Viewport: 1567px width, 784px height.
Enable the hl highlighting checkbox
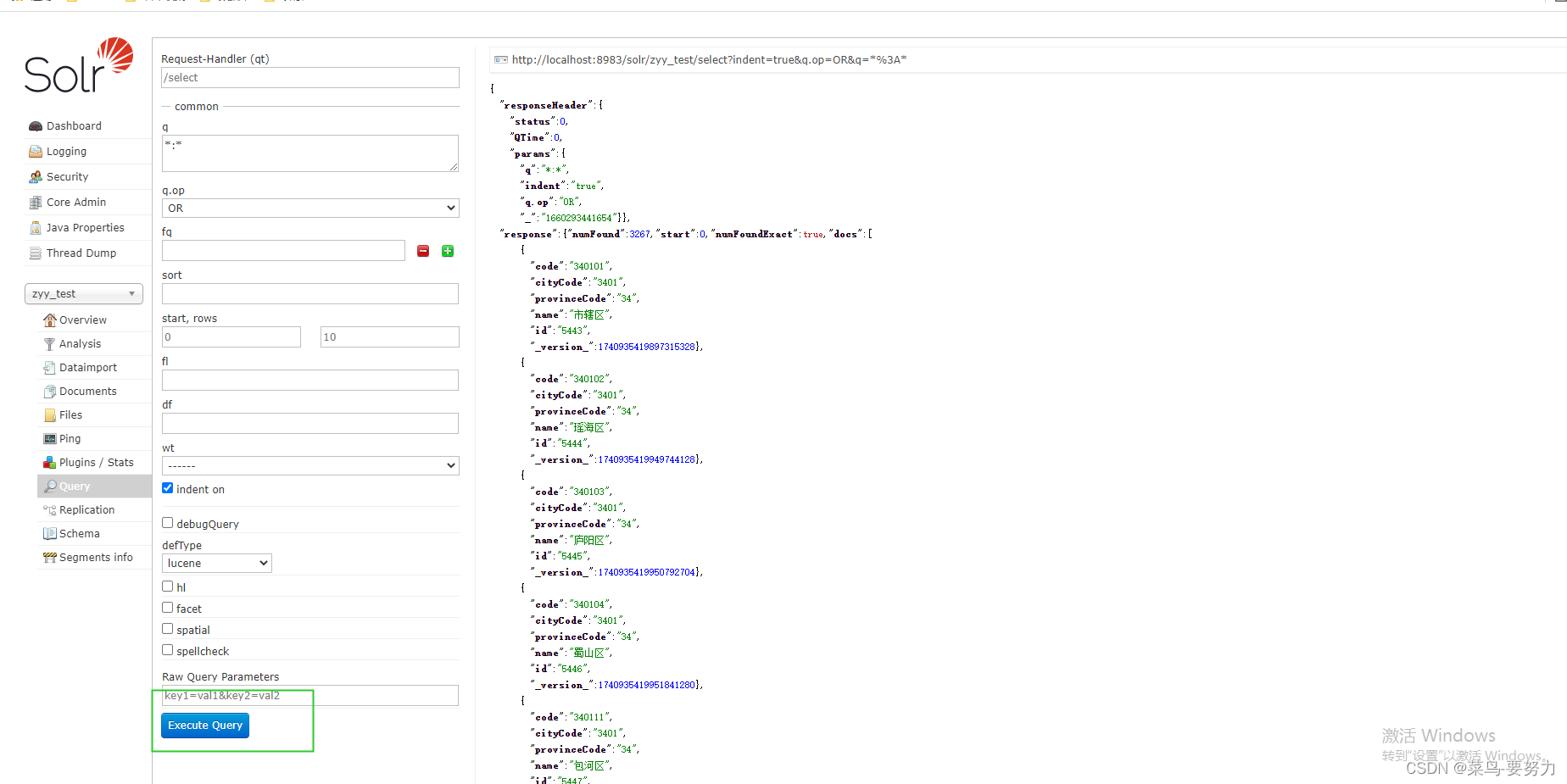[168, 586]
